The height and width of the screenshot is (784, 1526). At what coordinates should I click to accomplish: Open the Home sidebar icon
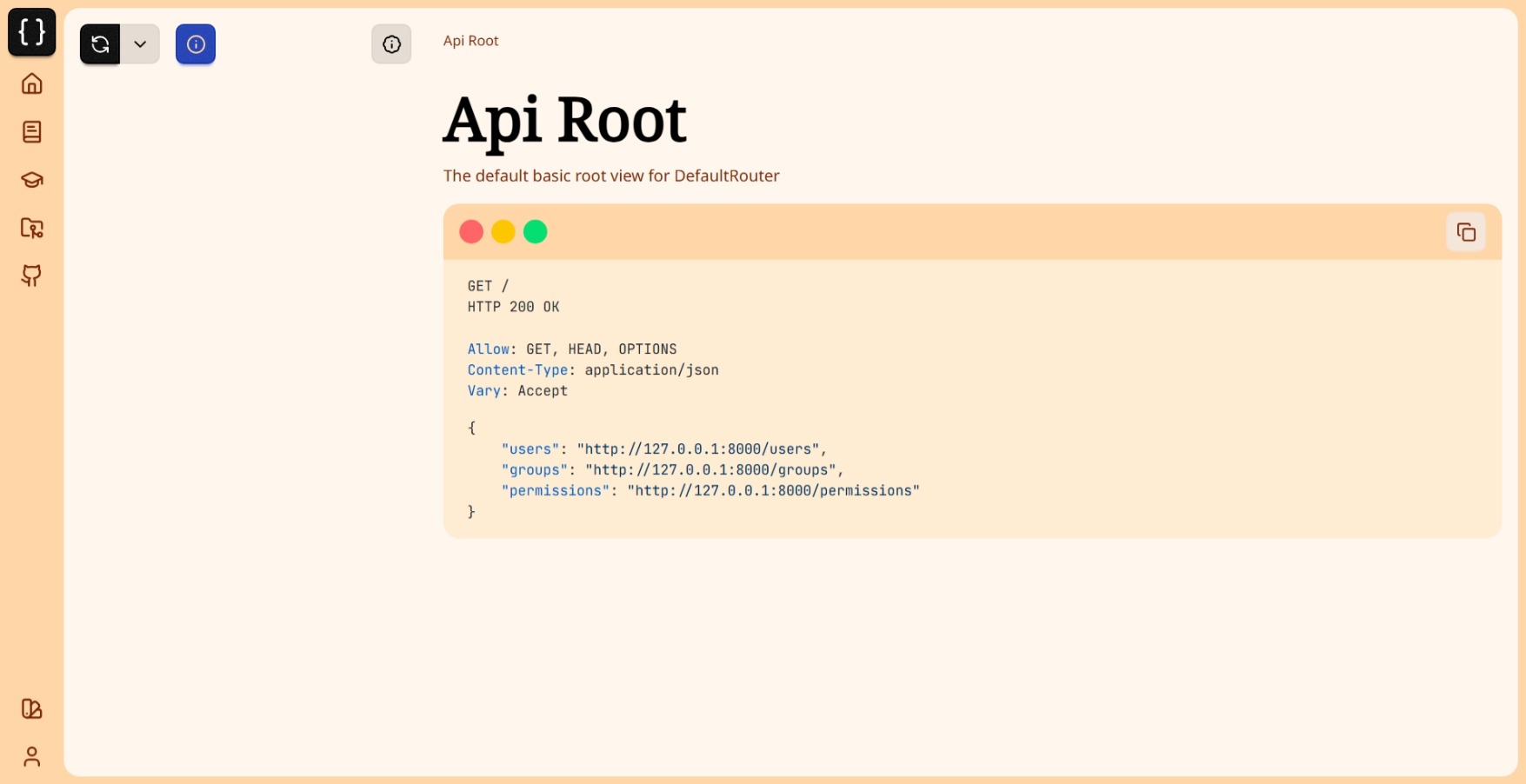31,83
